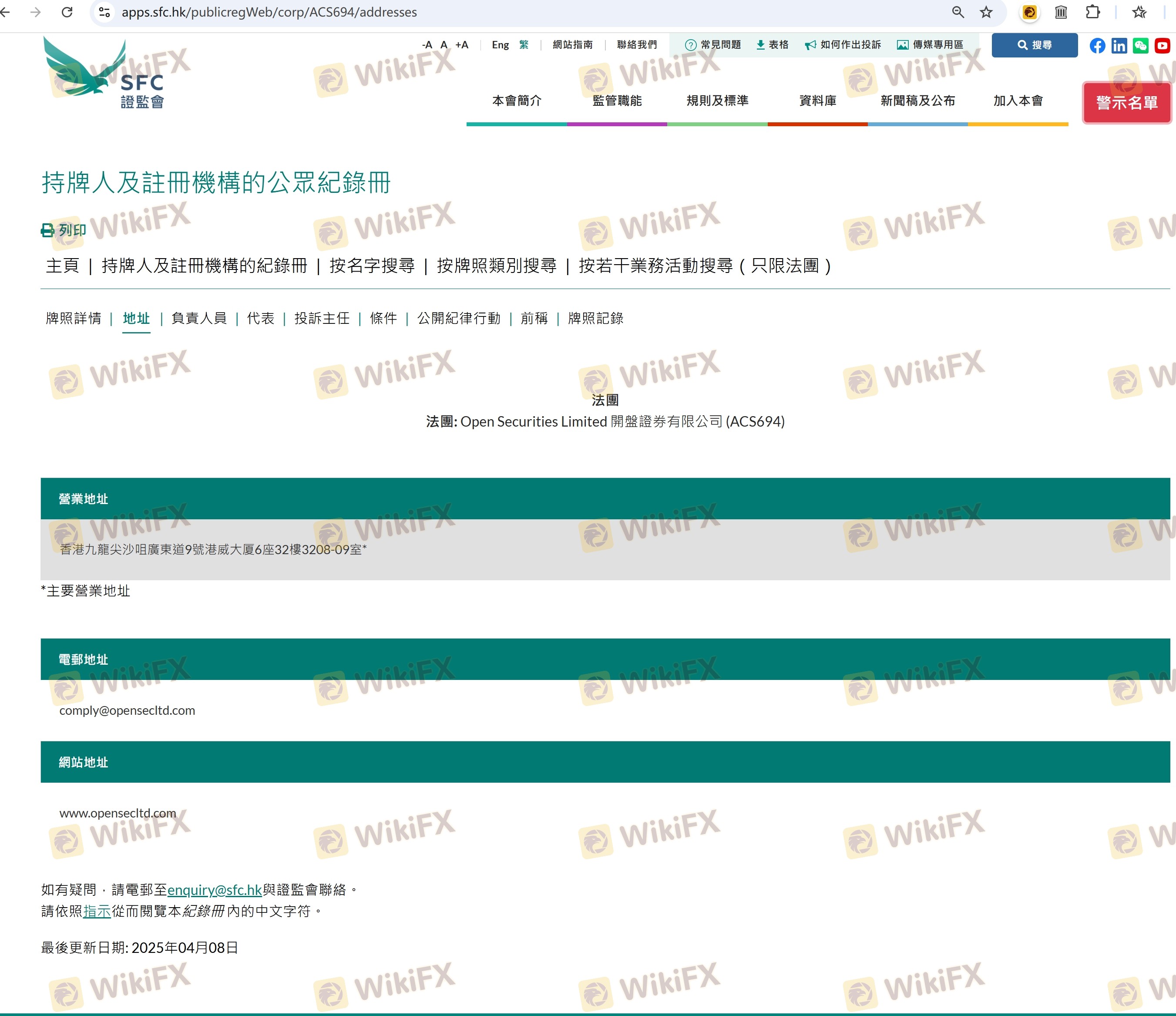This screenshot has width=1176, height=1016.
Task: Open the 指示 instructions link
Action: [x=97, y=912]
